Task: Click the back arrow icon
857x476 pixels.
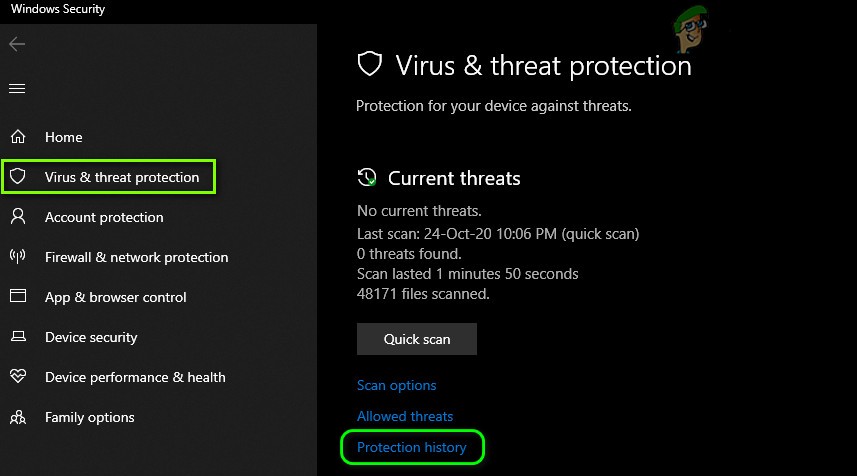Action: [x=17, y=44]
